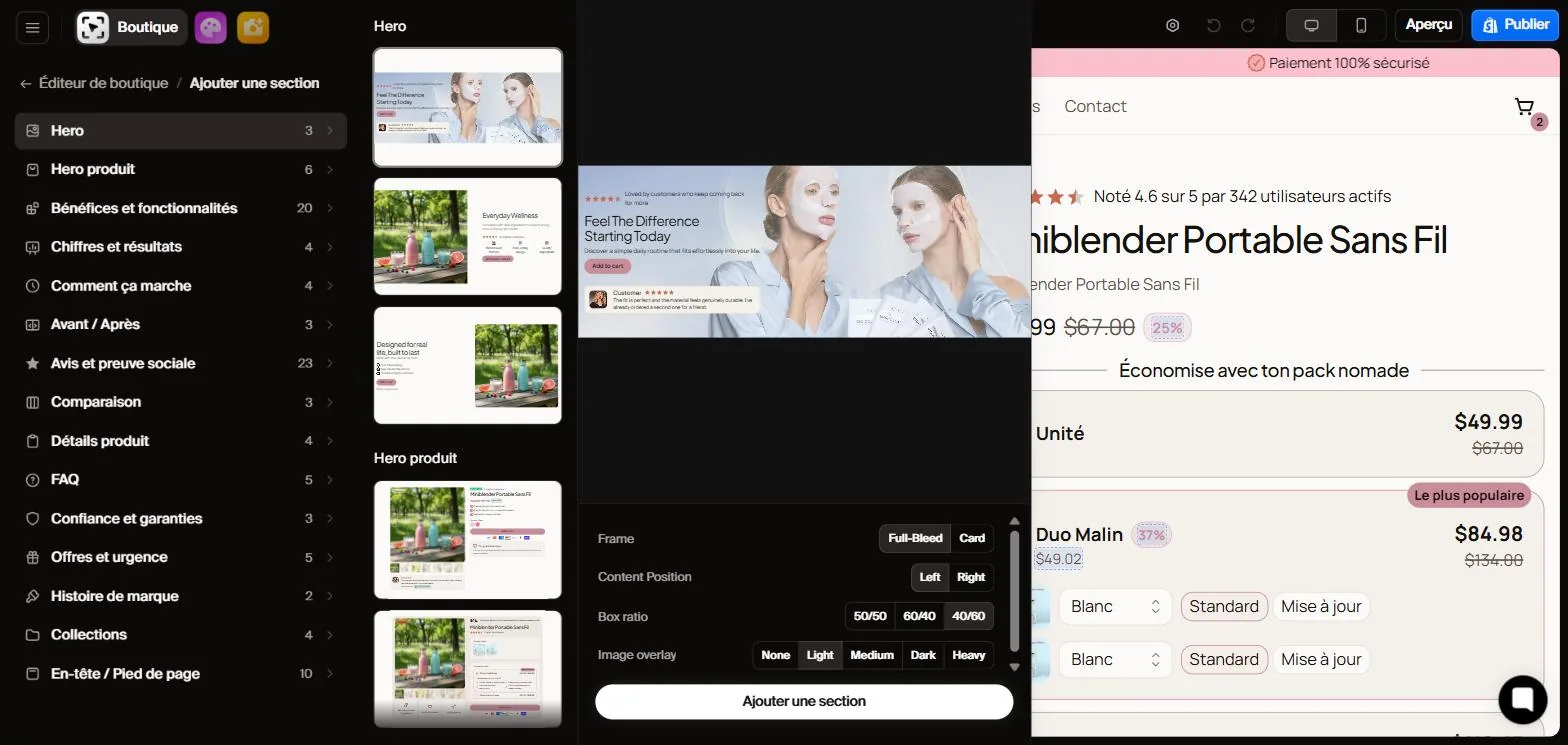
Task: Select the Hero category
Action: pyautogui.click(x=181, y=131)
